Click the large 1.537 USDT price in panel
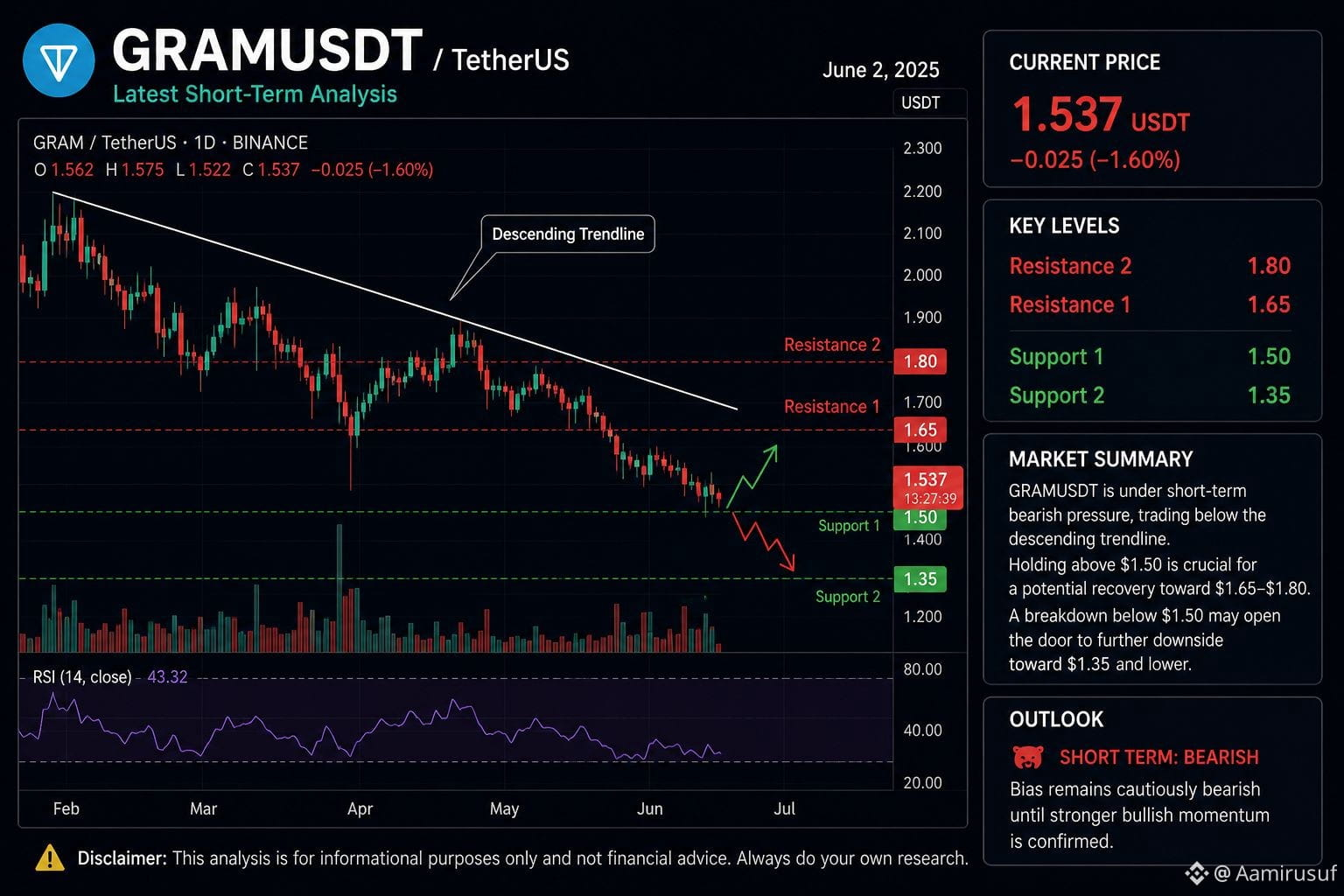 [1100, 115]
